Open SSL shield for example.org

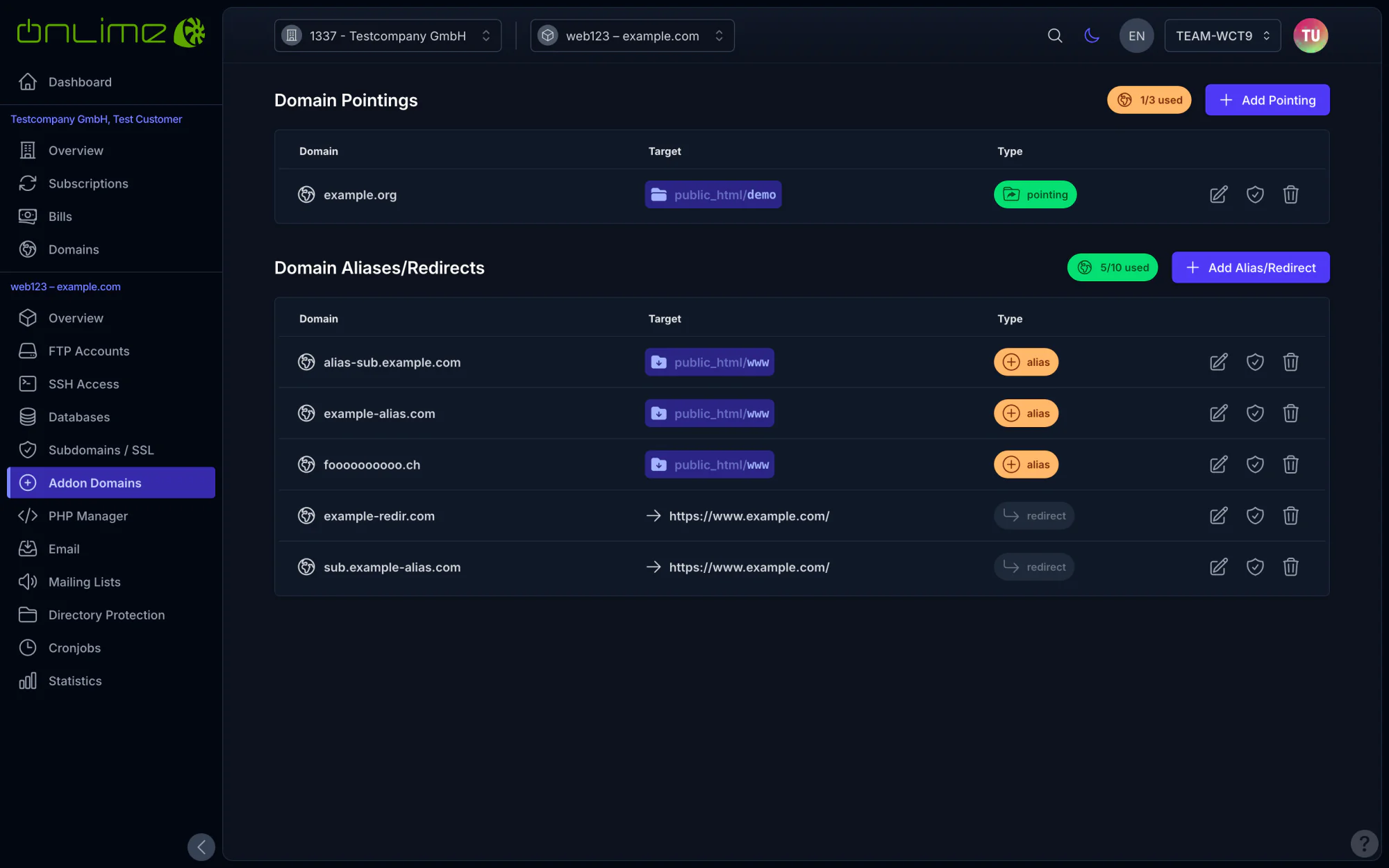pos(1255,194)
